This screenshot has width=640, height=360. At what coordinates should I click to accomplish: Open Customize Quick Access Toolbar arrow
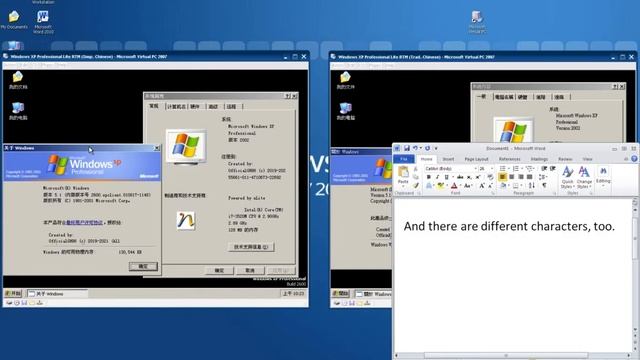[436, 148]
